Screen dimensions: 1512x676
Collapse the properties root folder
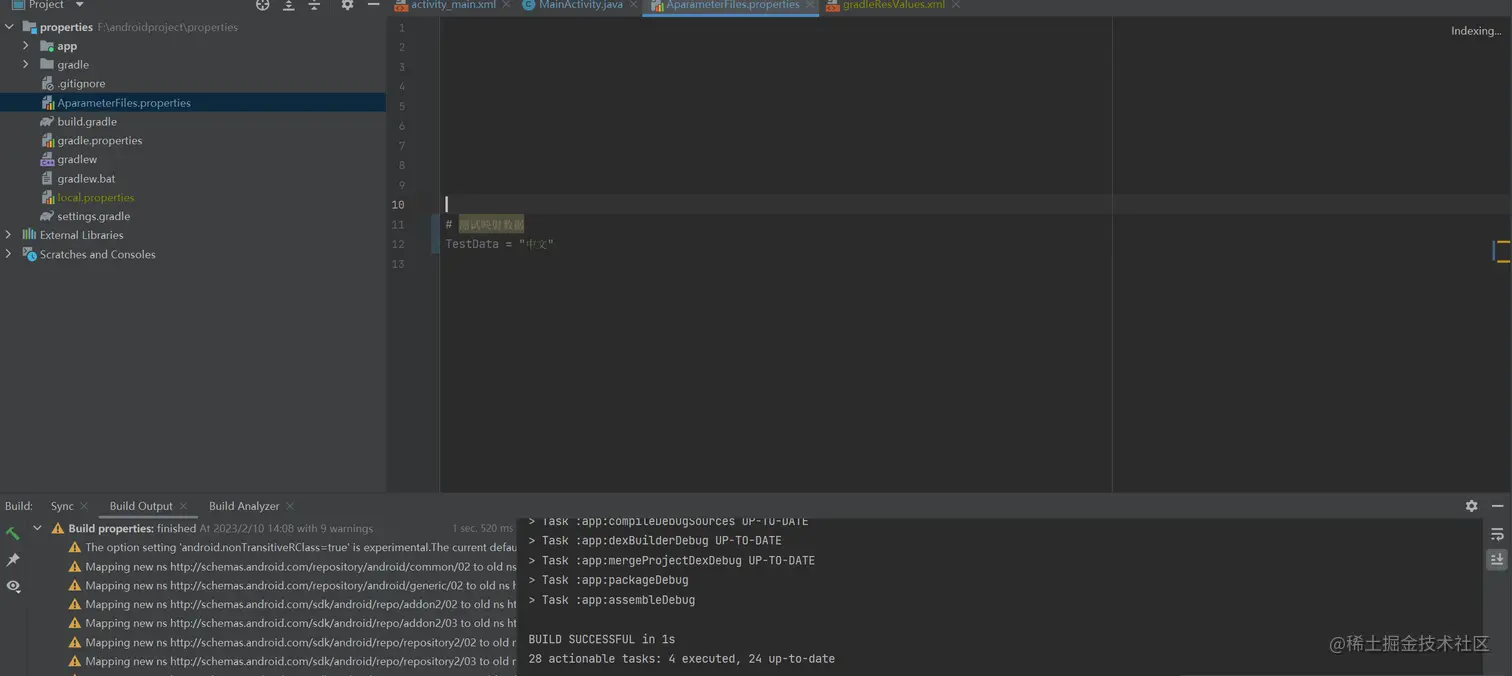[x=9, y=27]
